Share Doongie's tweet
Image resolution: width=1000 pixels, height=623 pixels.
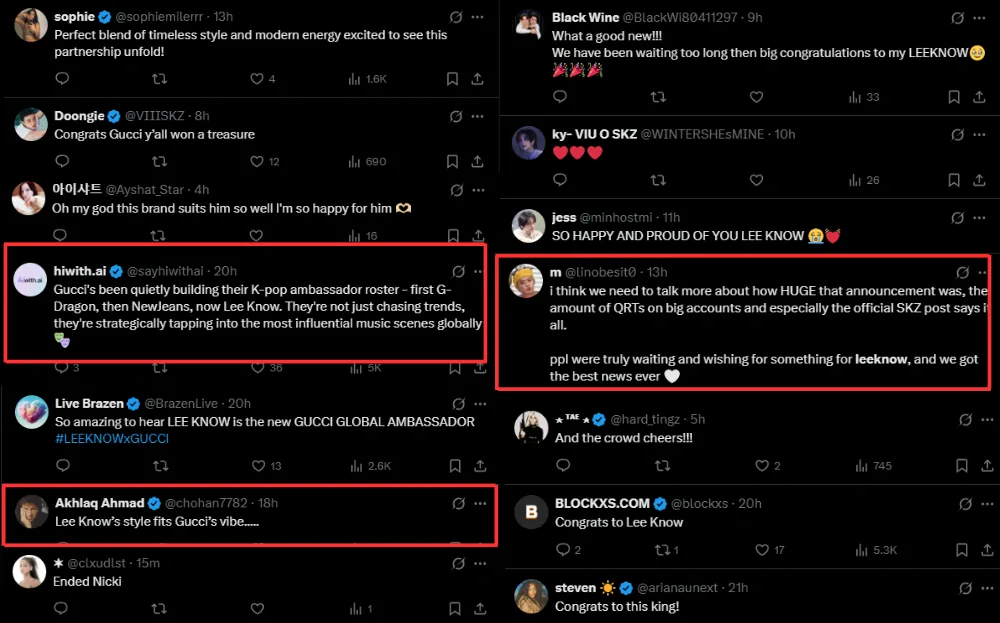[x=478, y=161]
